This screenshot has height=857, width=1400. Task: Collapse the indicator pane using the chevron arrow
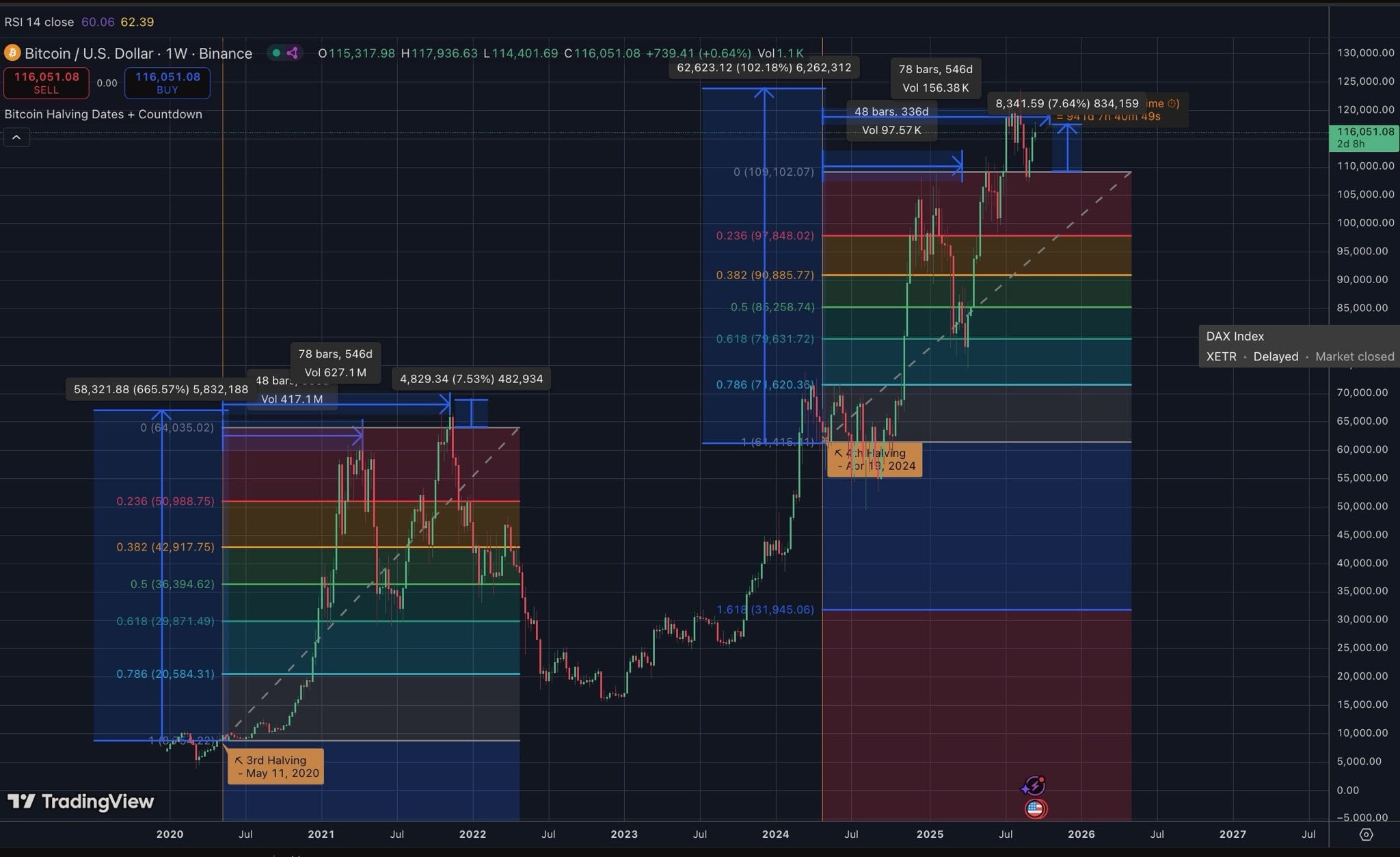click(16, 137)
